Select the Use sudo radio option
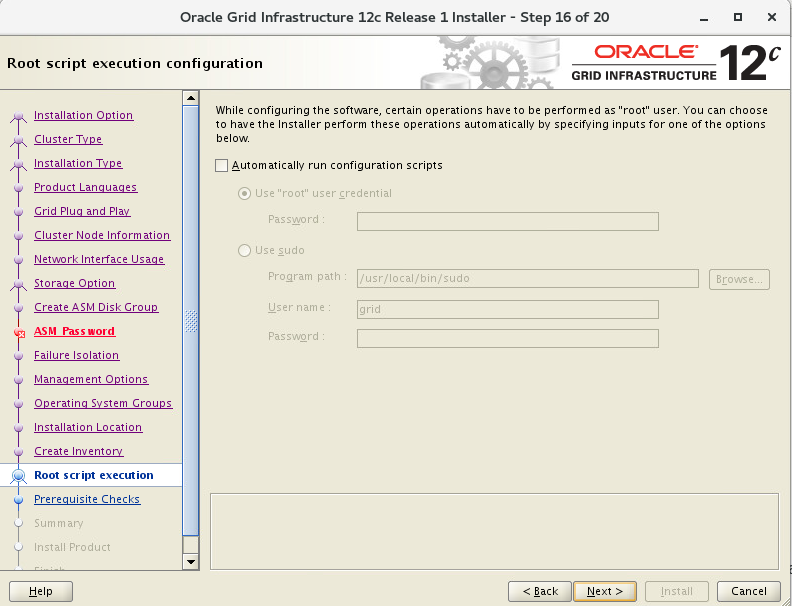 (244, 250)
